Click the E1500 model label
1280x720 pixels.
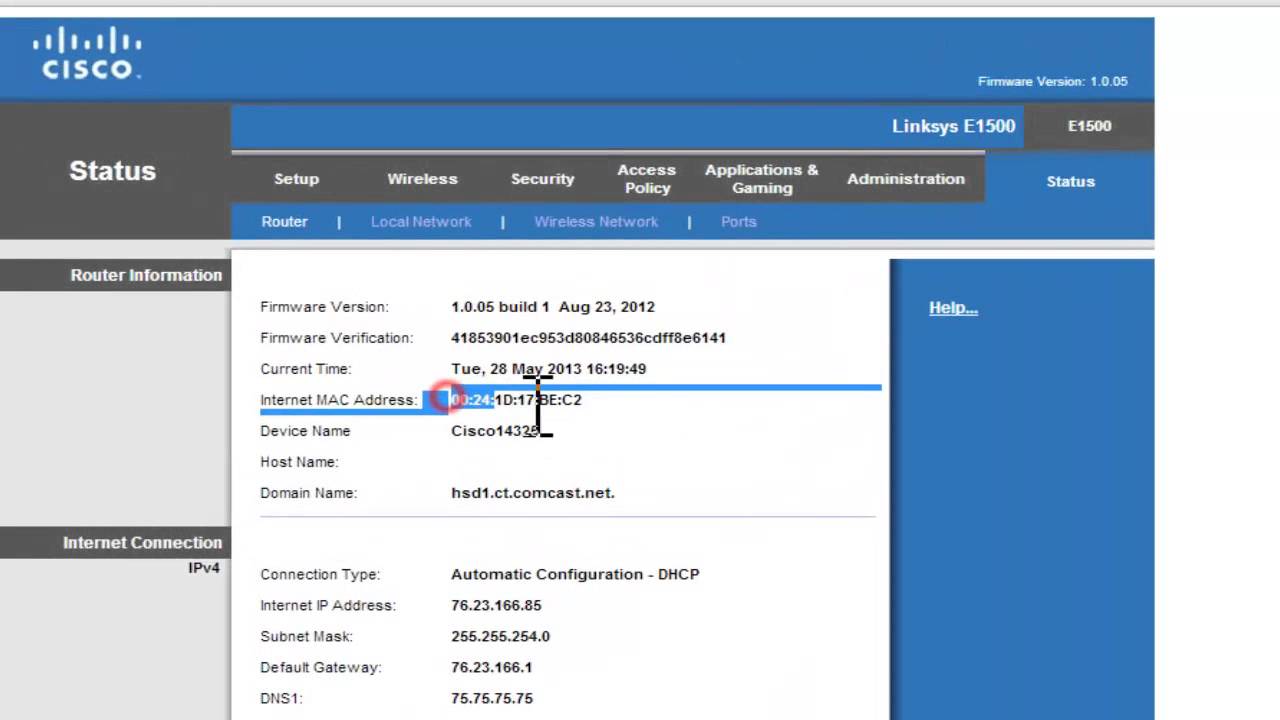[x=1089, y=126]
